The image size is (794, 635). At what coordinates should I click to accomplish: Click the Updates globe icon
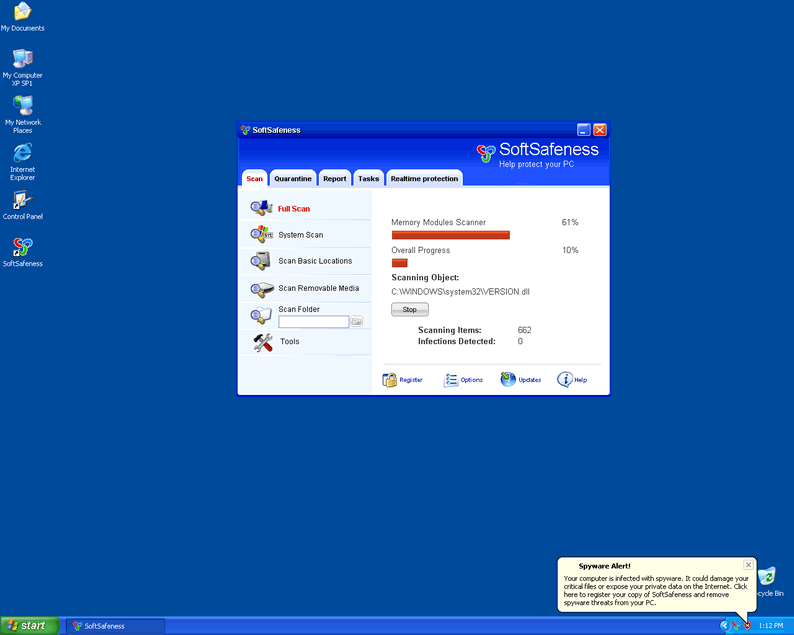click(x=508, y=380)
